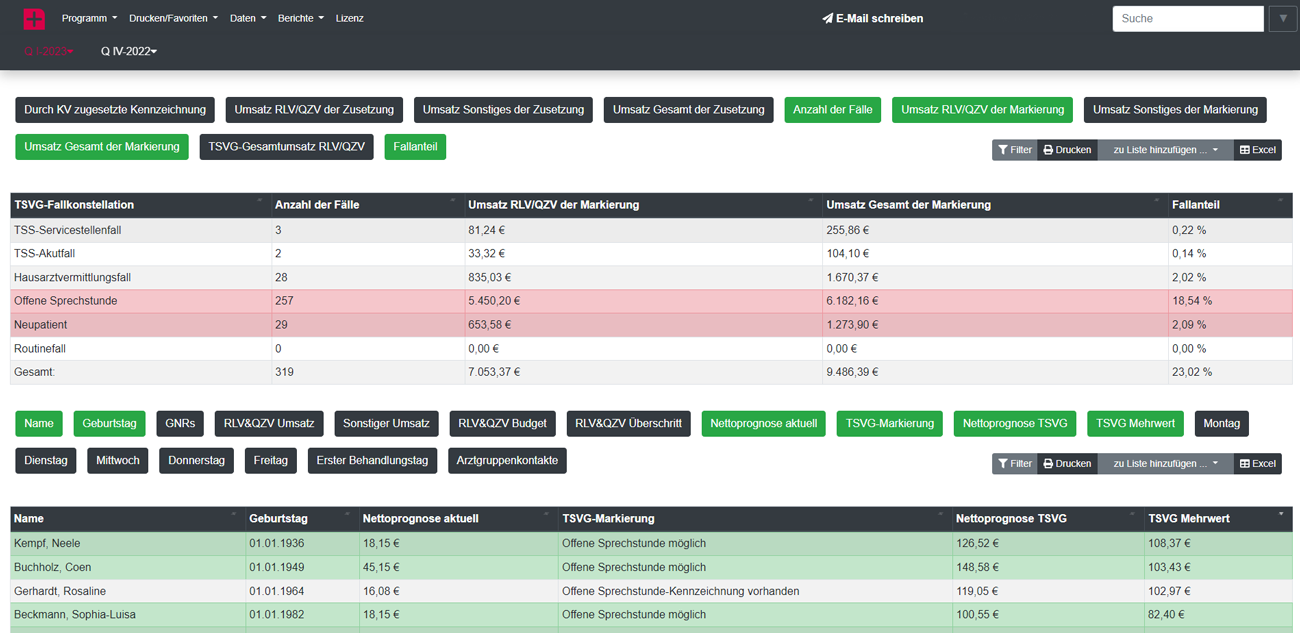Click Filter icon above the TSVG-Fallkonstellation table
Image resolution: width=1300 pixels, height=633 pixels.
pyautogui.click(x=1014, y=150)
